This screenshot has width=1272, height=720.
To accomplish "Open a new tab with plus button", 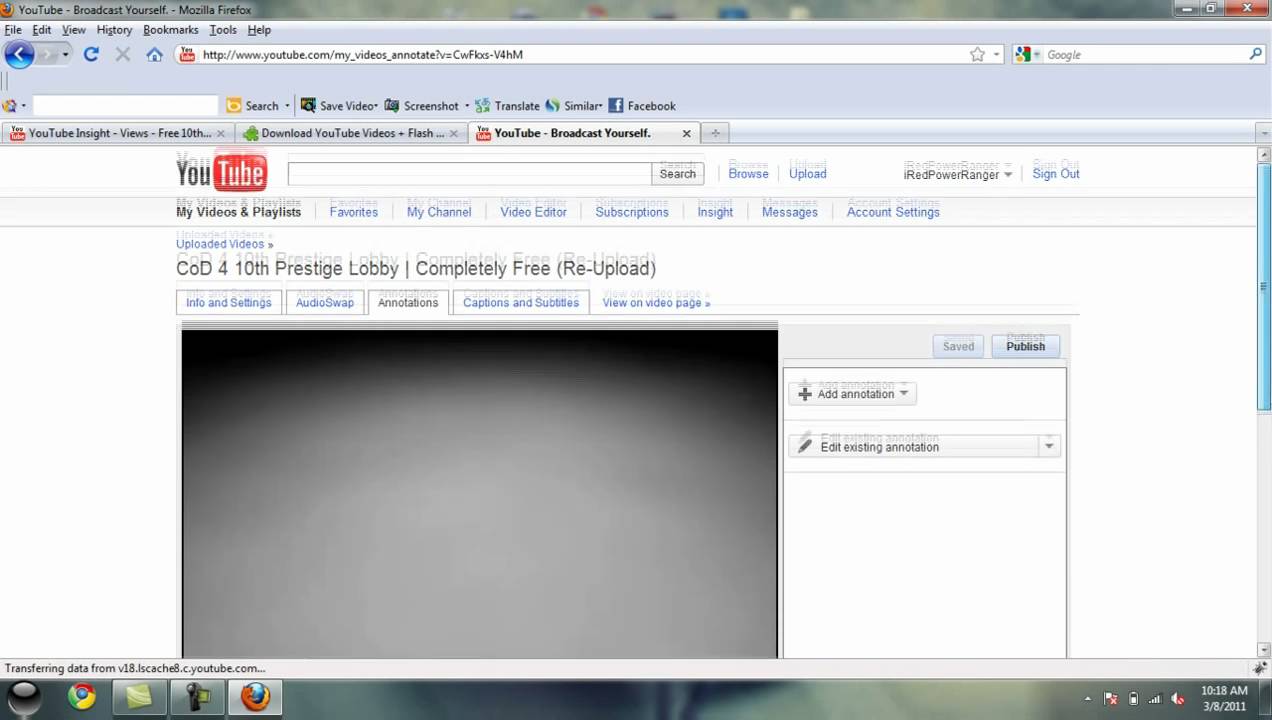I will click(x=715, y=133).
